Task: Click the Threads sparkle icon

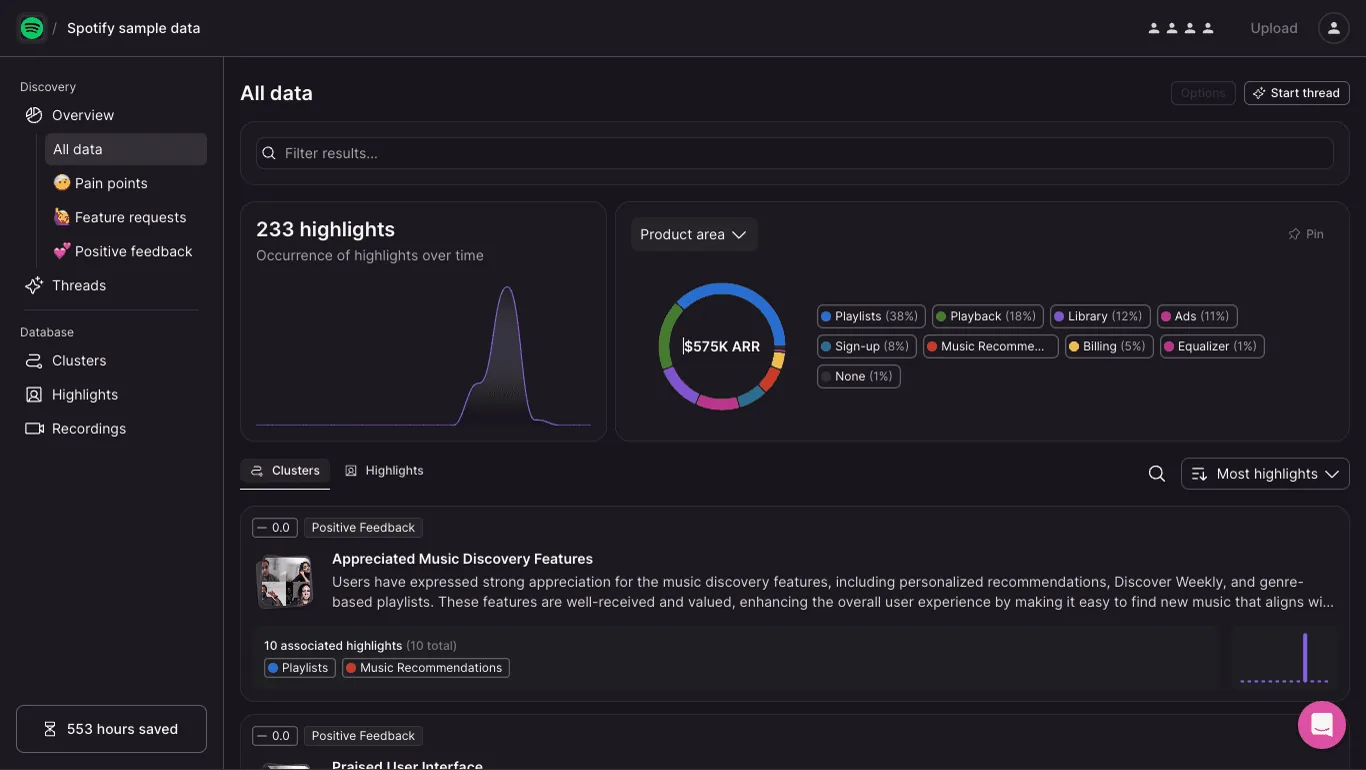Action: point(34,285)
